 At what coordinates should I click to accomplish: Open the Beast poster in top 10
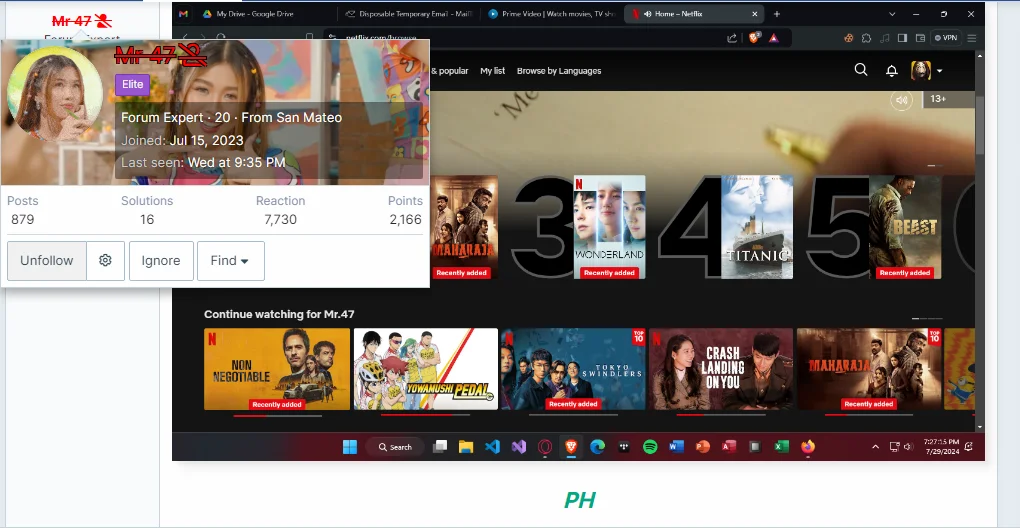pyautogui.click(x=905, y=227)
